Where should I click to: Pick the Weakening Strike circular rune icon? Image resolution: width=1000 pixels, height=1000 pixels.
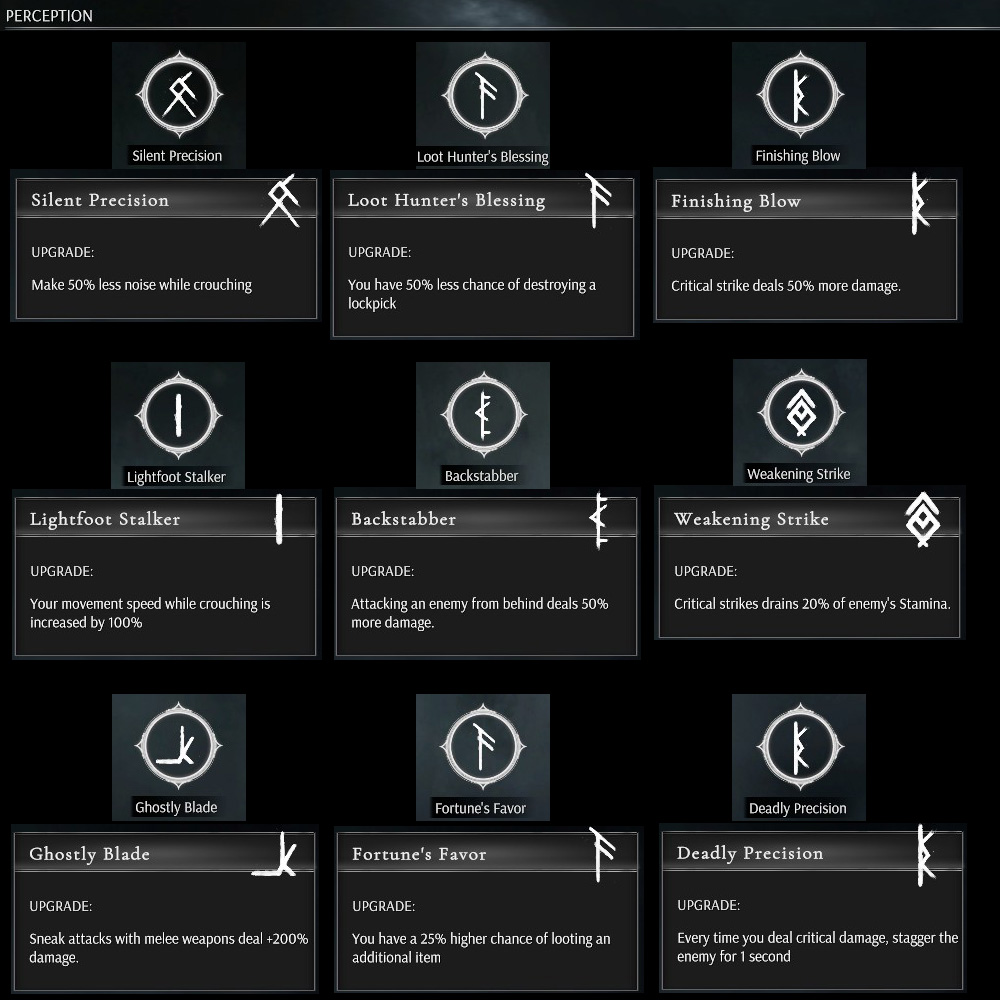798,412
